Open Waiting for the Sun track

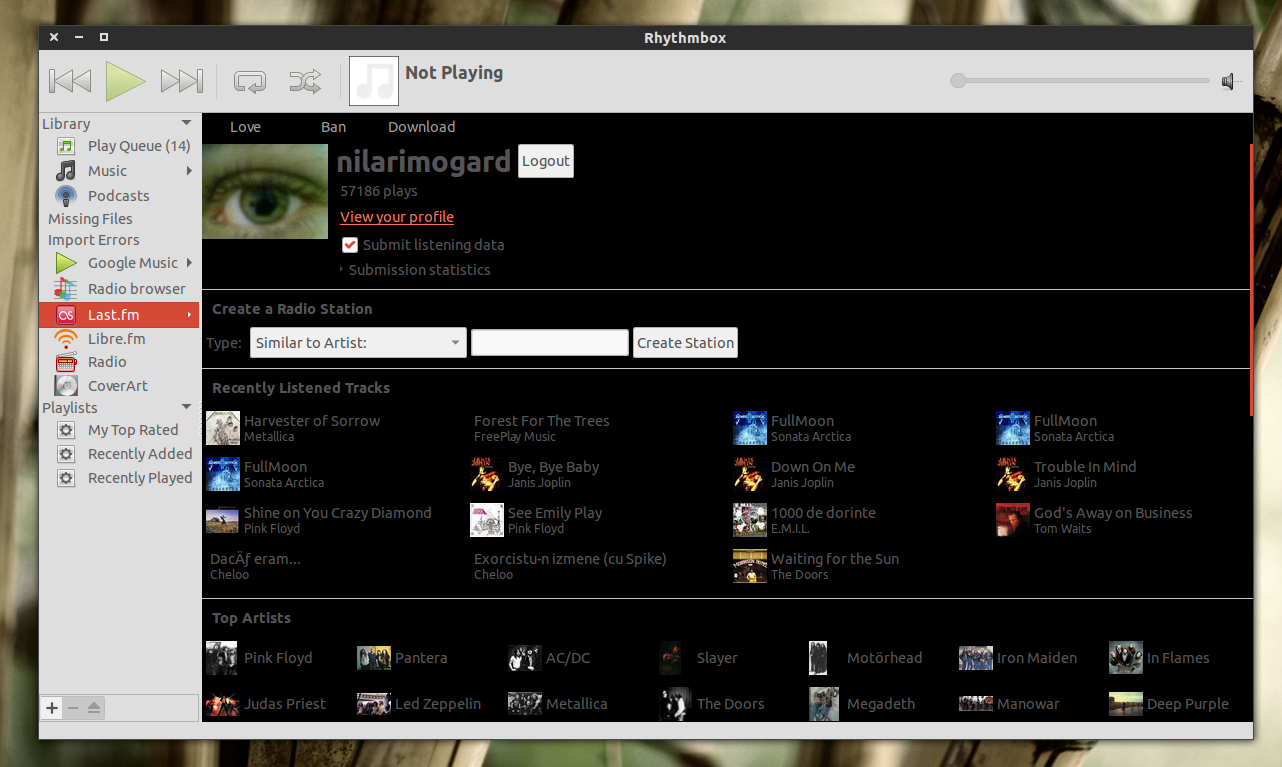[835, 559]
